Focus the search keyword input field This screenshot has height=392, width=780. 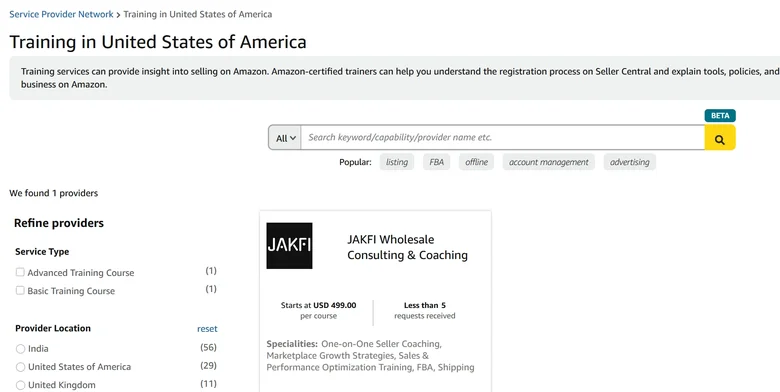click(x=502, y=137)
